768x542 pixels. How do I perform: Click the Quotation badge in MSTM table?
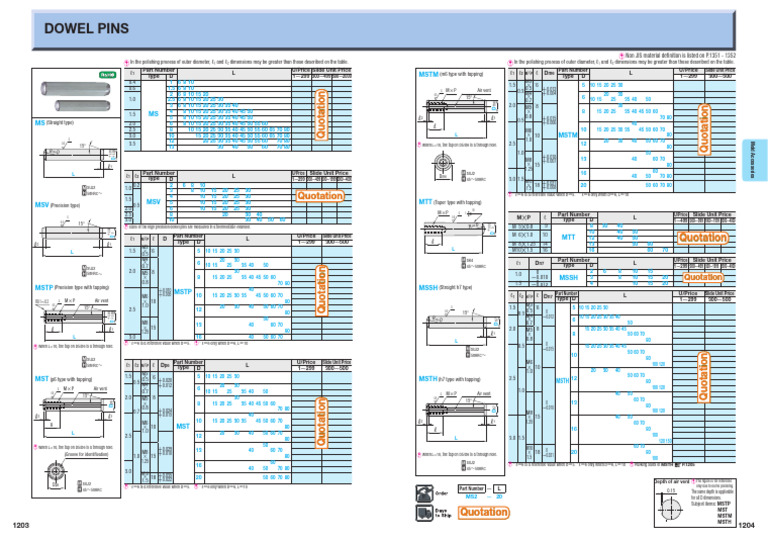point(704,130)
